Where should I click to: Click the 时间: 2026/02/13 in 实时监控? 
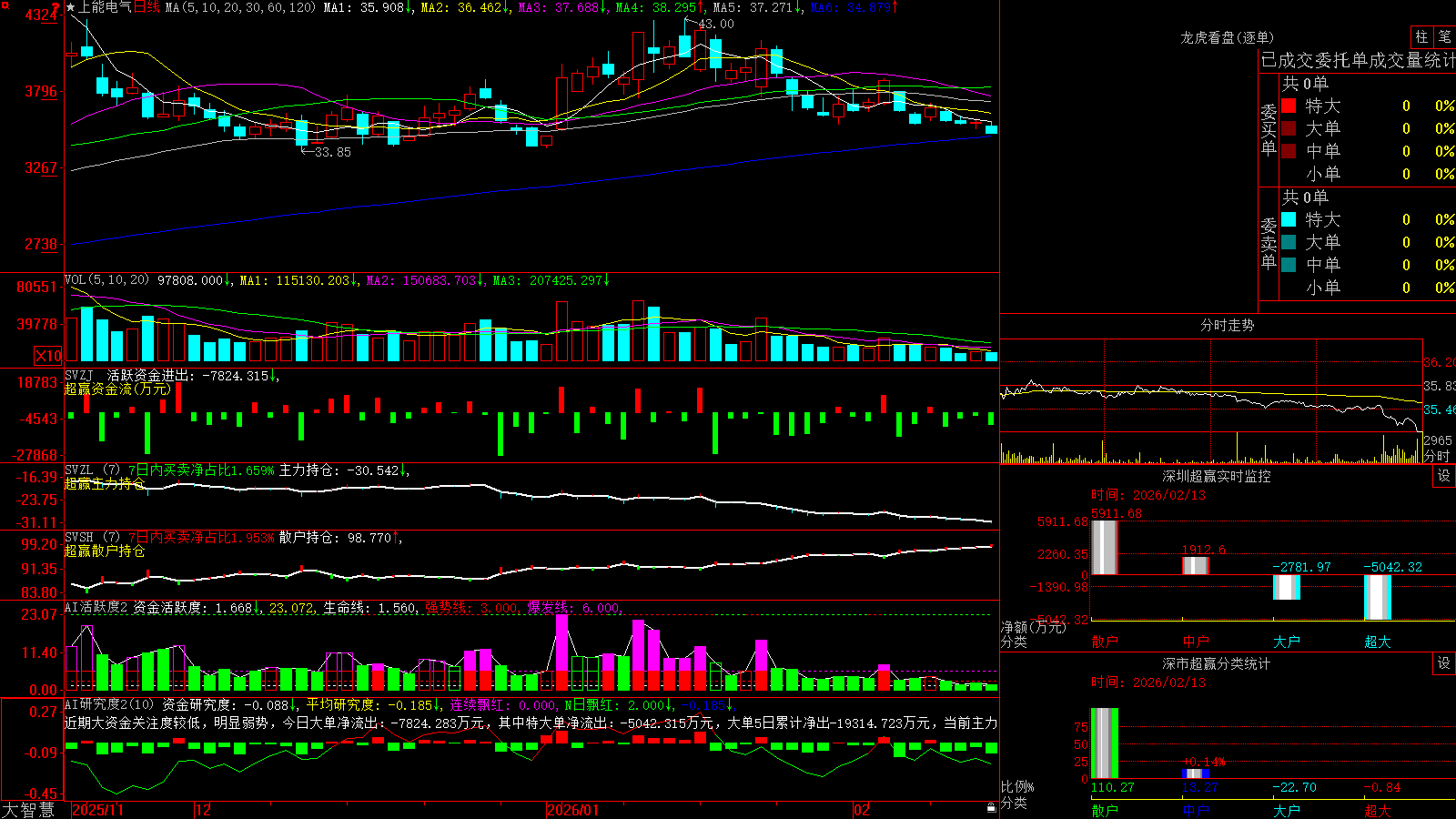pos(1148,495)
